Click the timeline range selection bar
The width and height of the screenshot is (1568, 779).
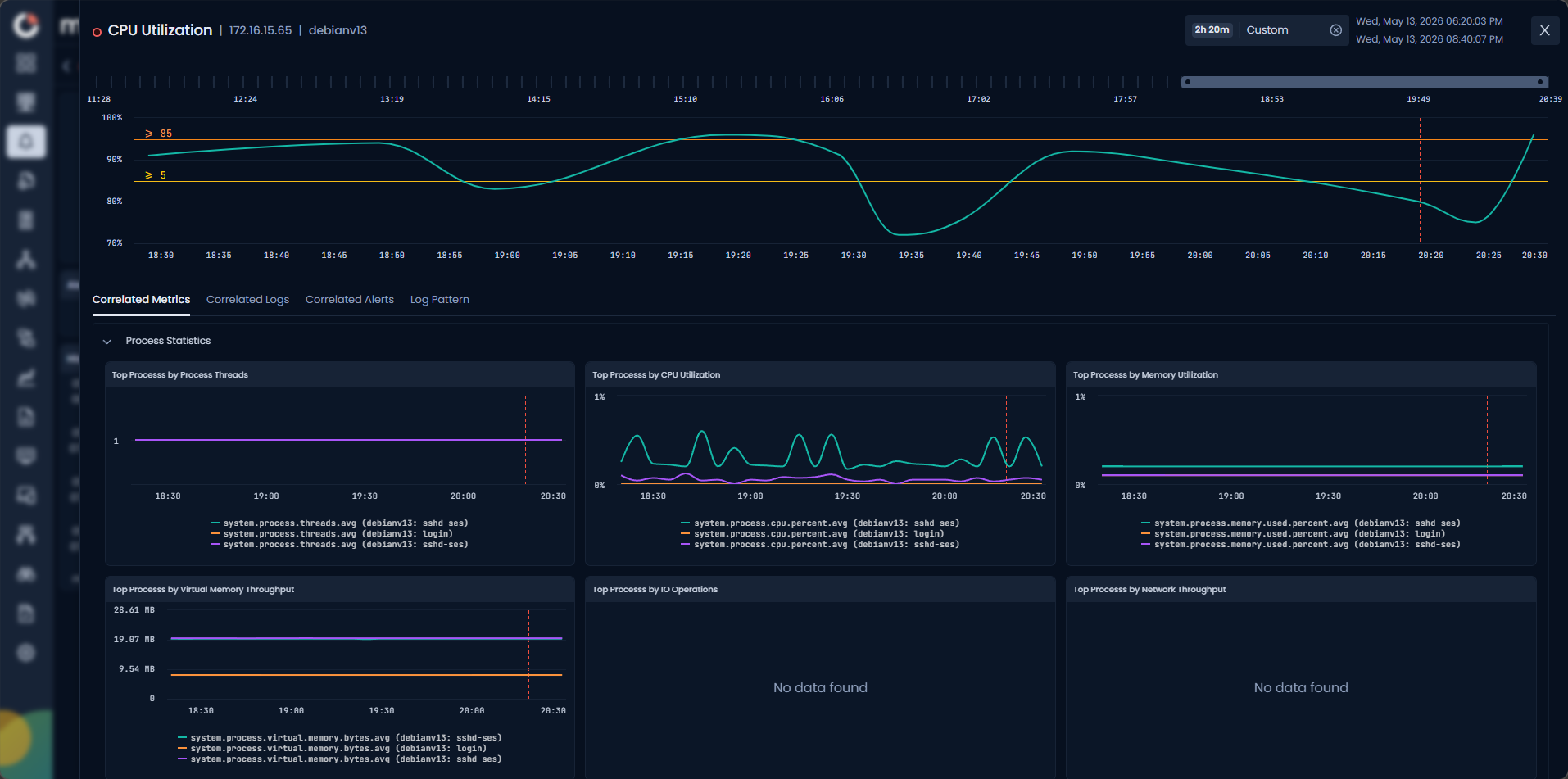[1364, 82]
